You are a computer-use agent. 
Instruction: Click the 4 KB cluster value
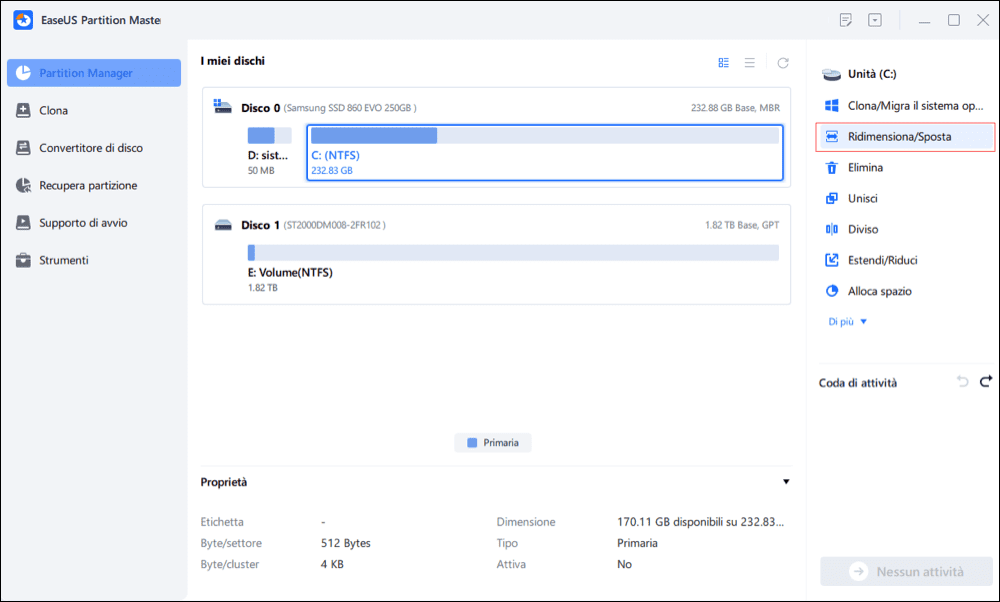coord(332,564)
